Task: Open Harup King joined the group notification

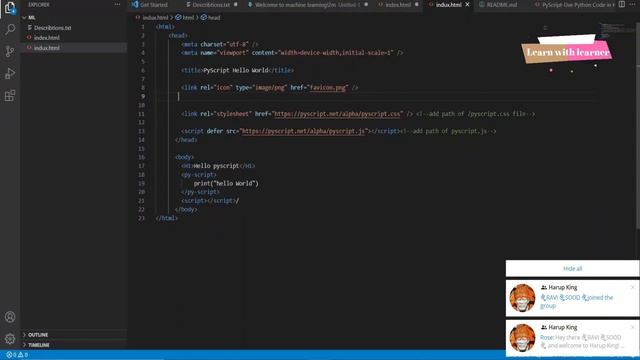Action: coord(572,298)
